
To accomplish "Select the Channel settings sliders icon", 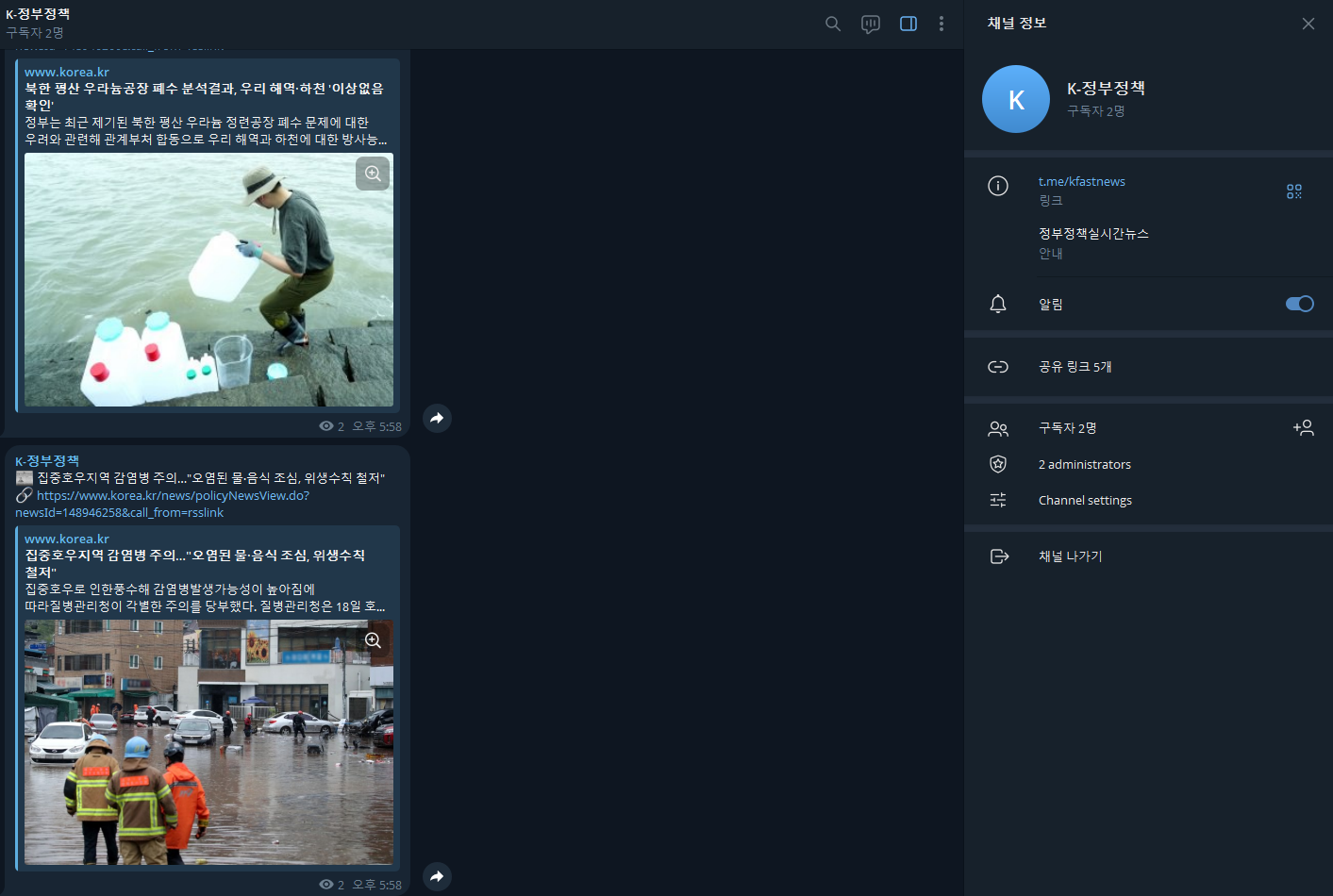I will pyautogui.click(x=998, y=500).
